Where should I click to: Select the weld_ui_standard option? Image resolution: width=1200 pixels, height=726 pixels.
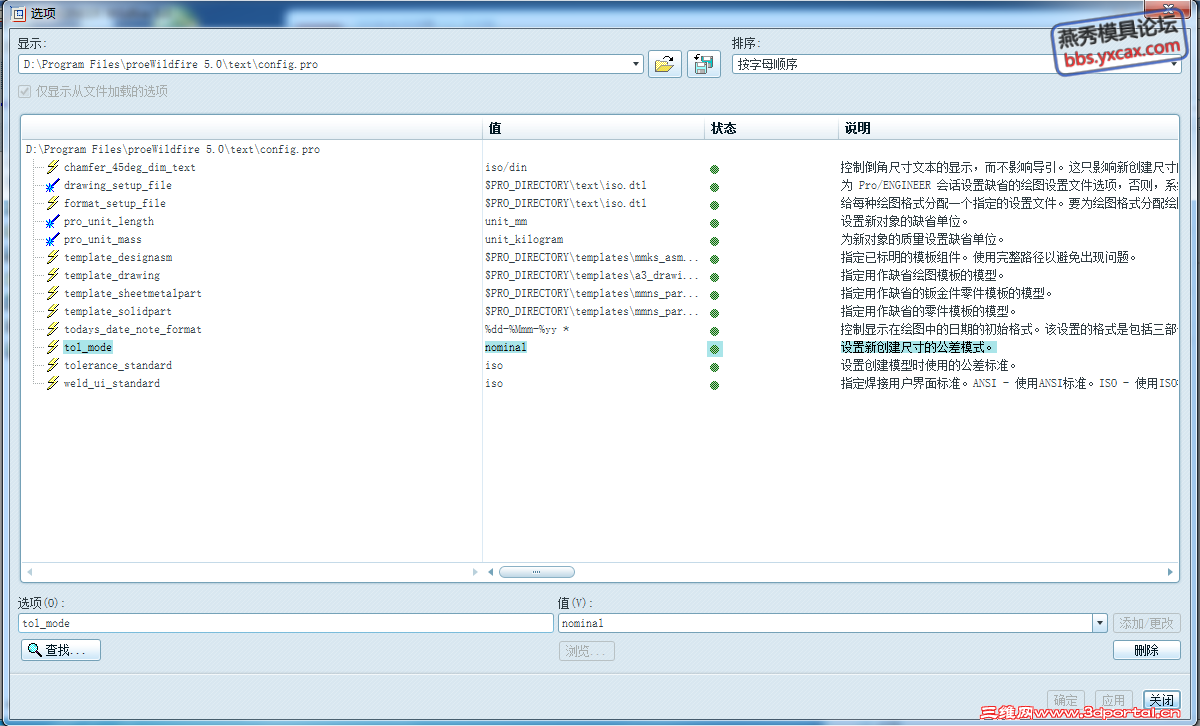tap(112, 383)
